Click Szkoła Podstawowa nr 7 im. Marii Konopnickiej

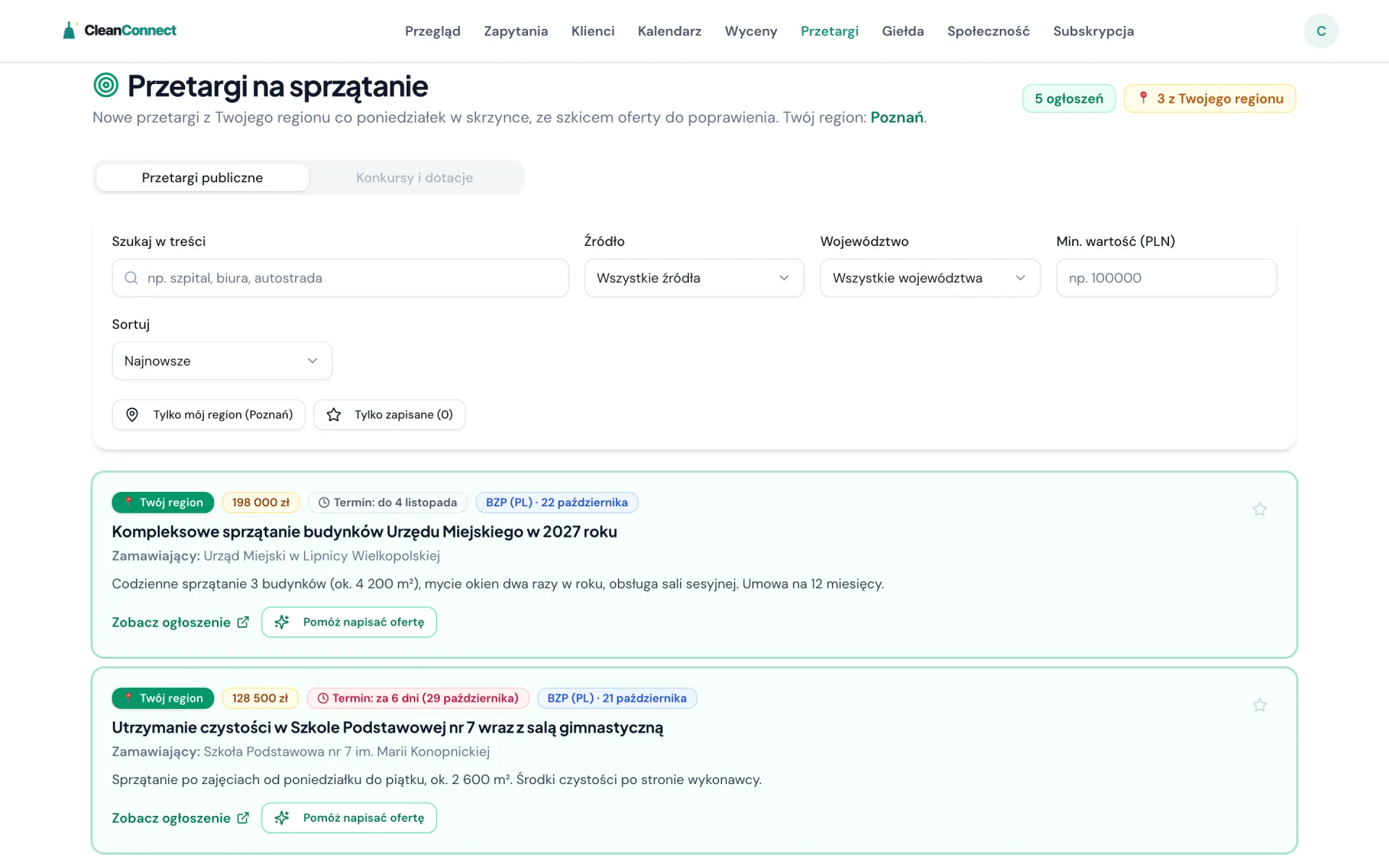[347, 752]
